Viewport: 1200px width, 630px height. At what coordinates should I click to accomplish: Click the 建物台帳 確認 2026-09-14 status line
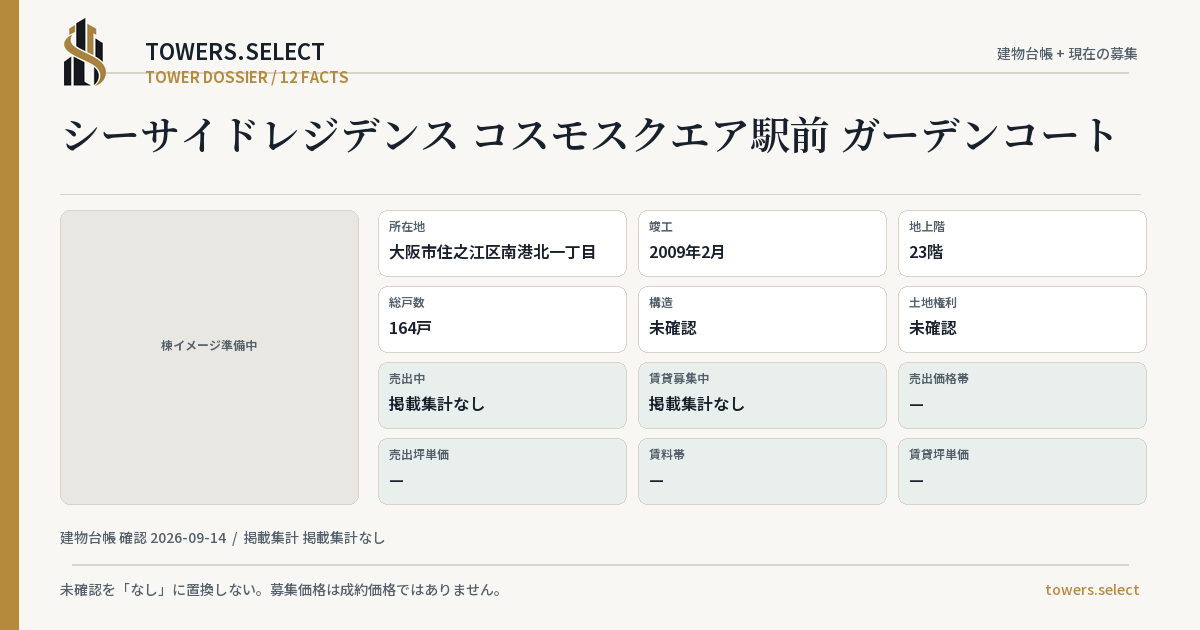click(223, 537)
